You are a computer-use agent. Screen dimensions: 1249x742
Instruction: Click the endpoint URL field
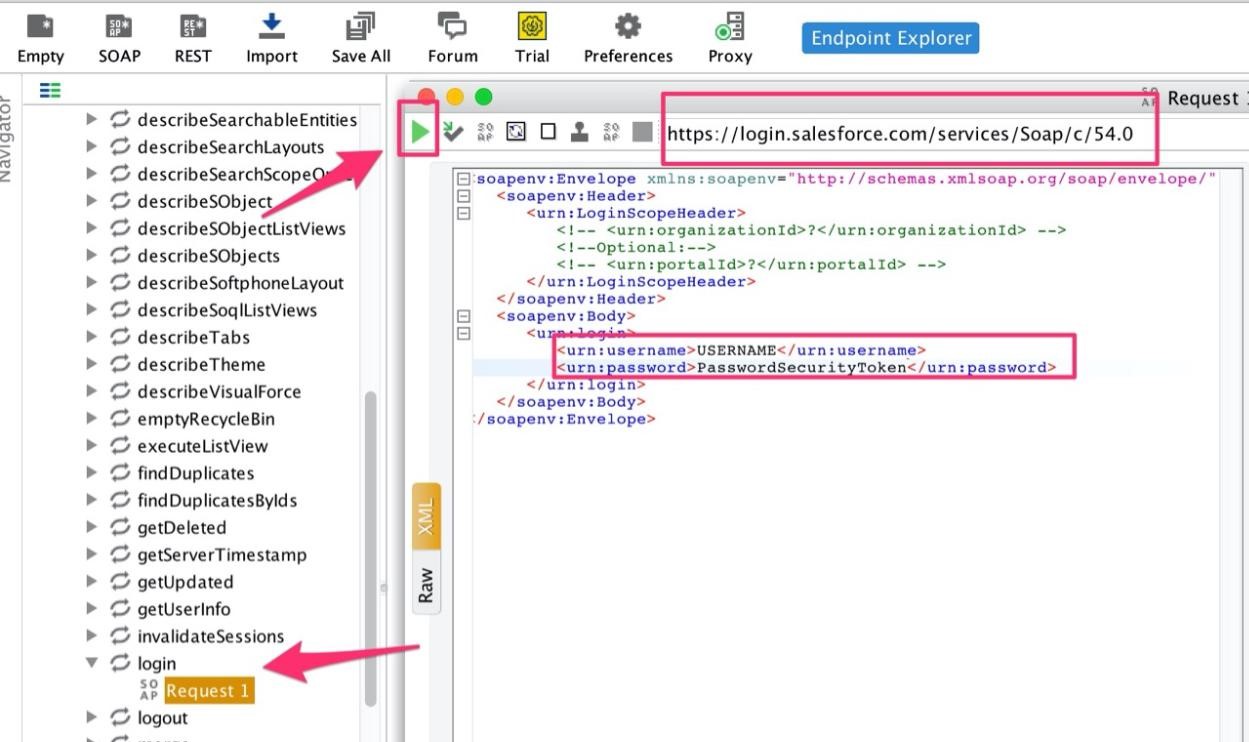900,133
